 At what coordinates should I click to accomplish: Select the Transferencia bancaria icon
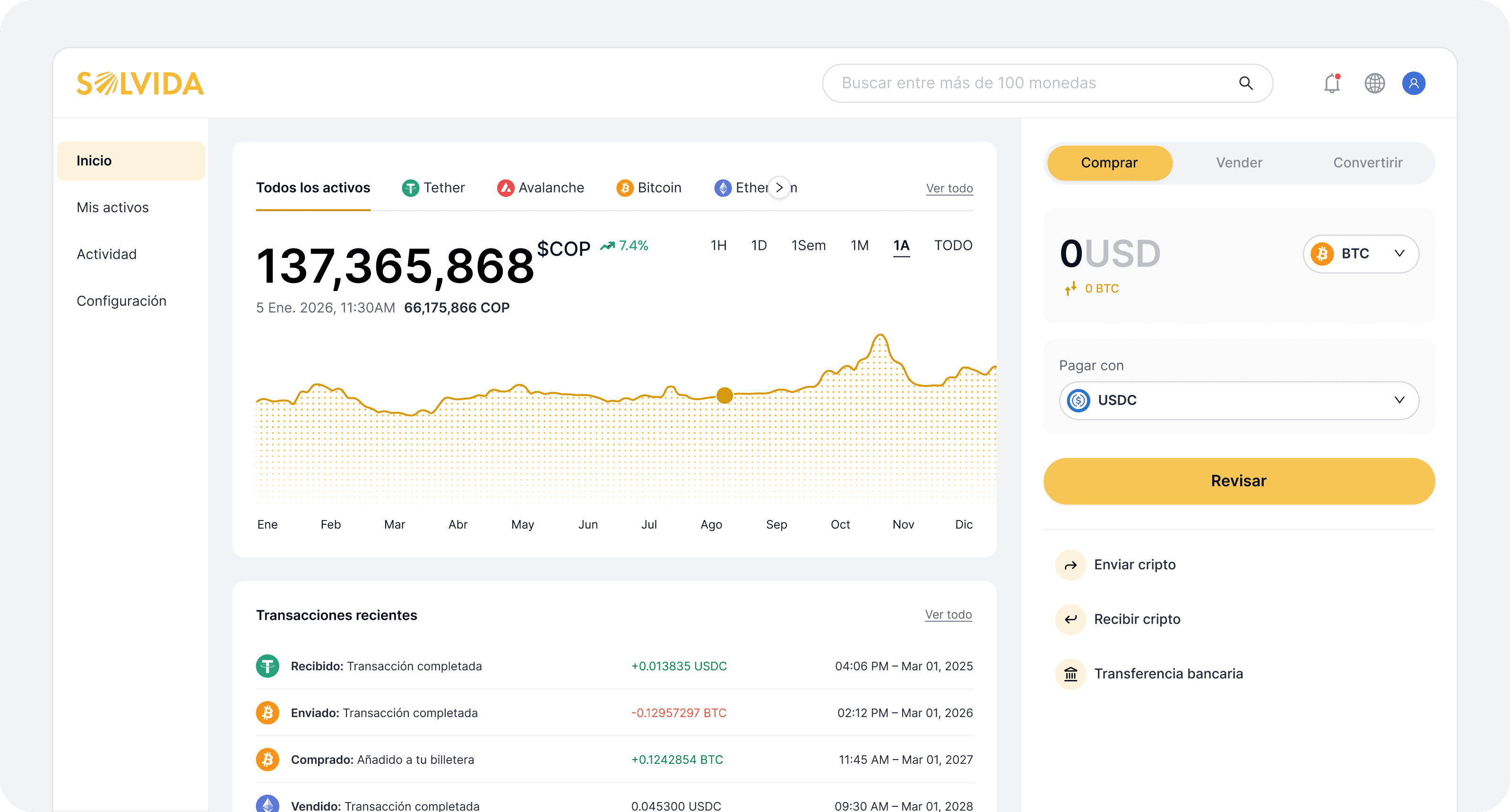pyautogui.click(x=1070, y=674)
